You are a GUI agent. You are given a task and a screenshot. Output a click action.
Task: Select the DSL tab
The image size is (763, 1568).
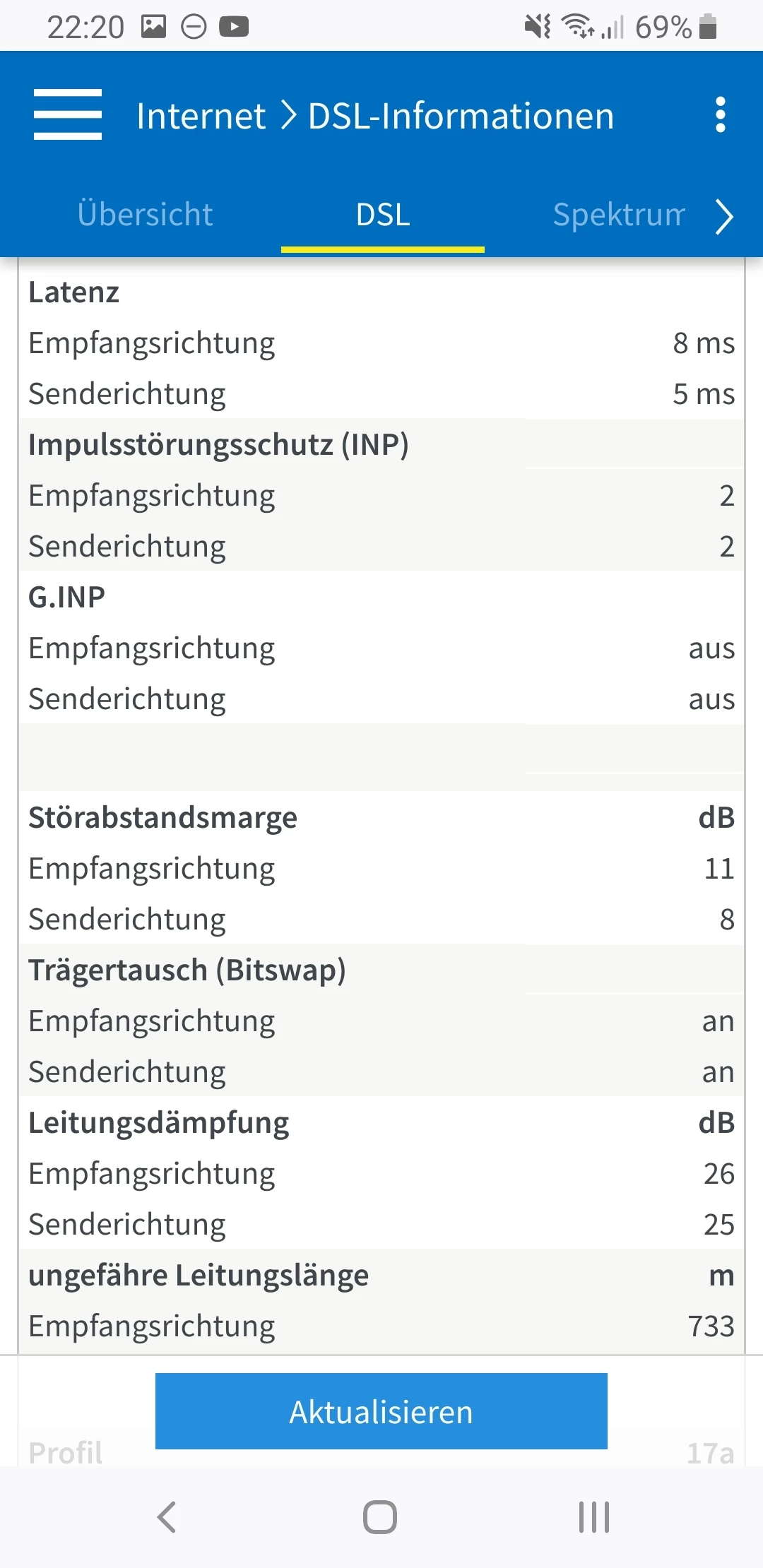[383, 215]
